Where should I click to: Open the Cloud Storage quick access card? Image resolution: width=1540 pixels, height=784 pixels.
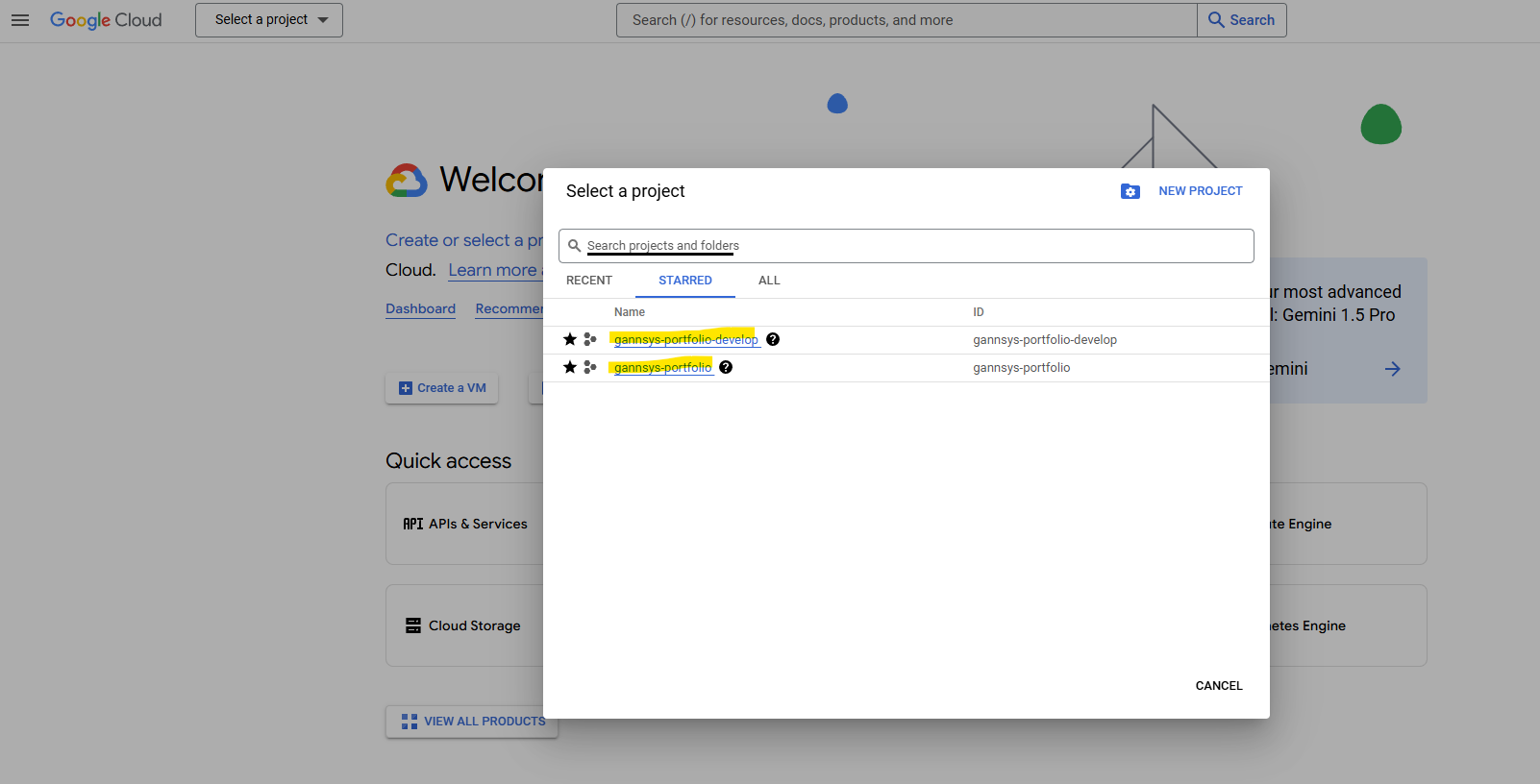point(465,625)
